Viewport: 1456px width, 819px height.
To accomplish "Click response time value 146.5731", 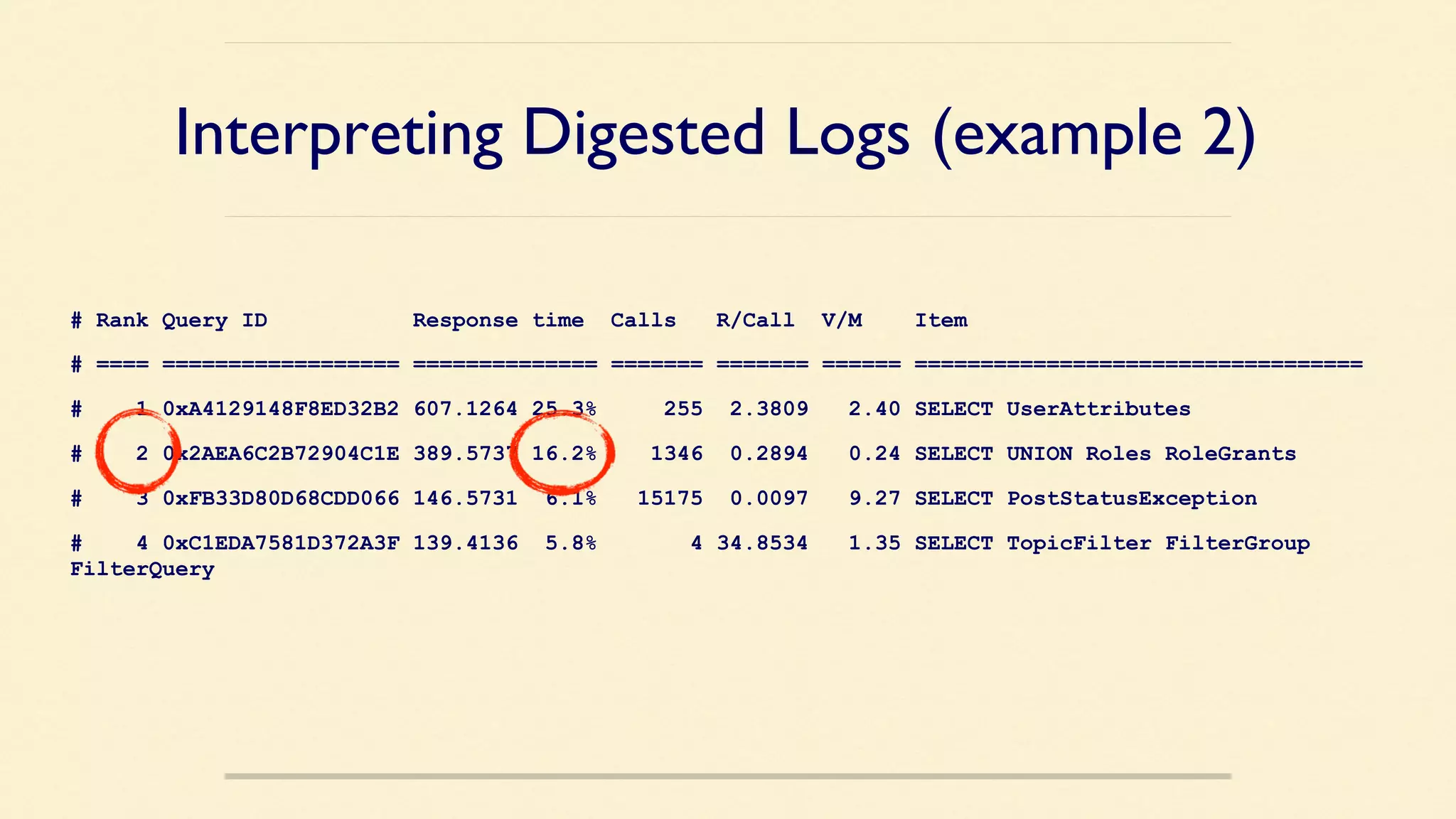I will [x=466, y=498].
